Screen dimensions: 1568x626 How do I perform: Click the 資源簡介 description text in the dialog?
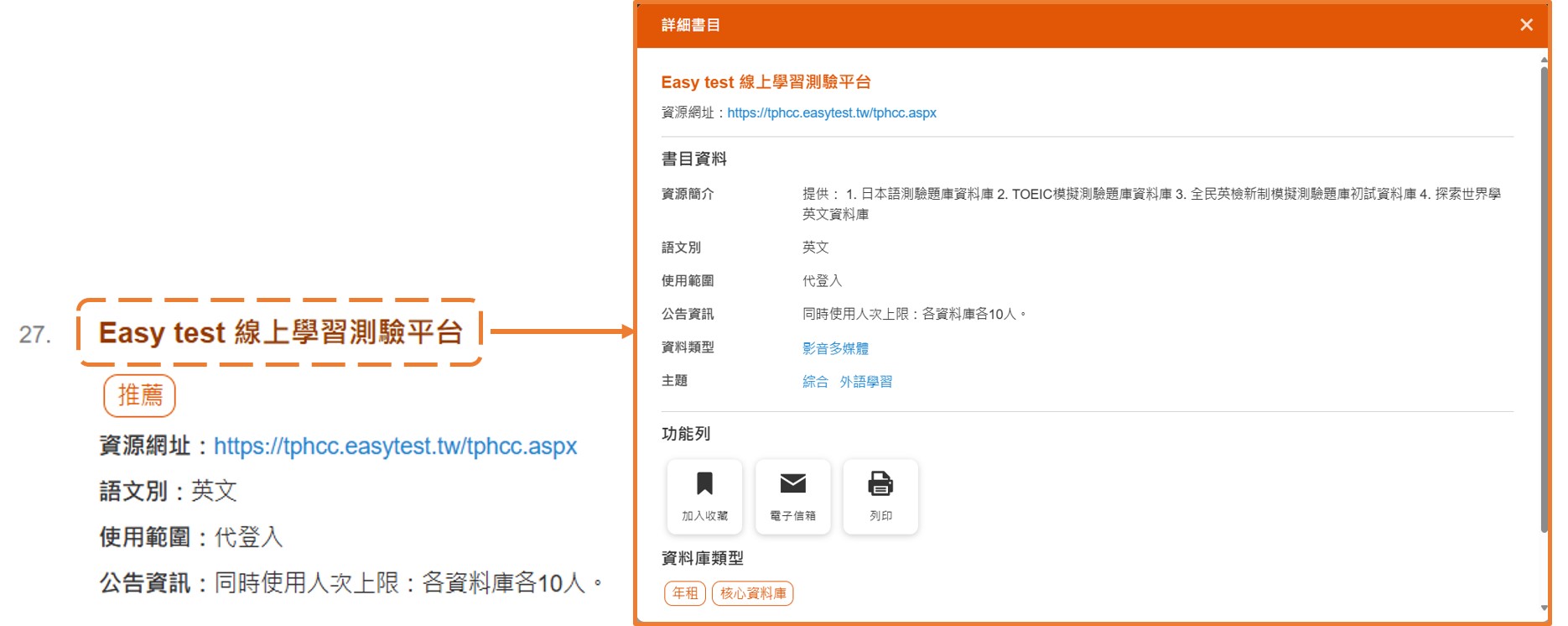tap(1151, 204)
